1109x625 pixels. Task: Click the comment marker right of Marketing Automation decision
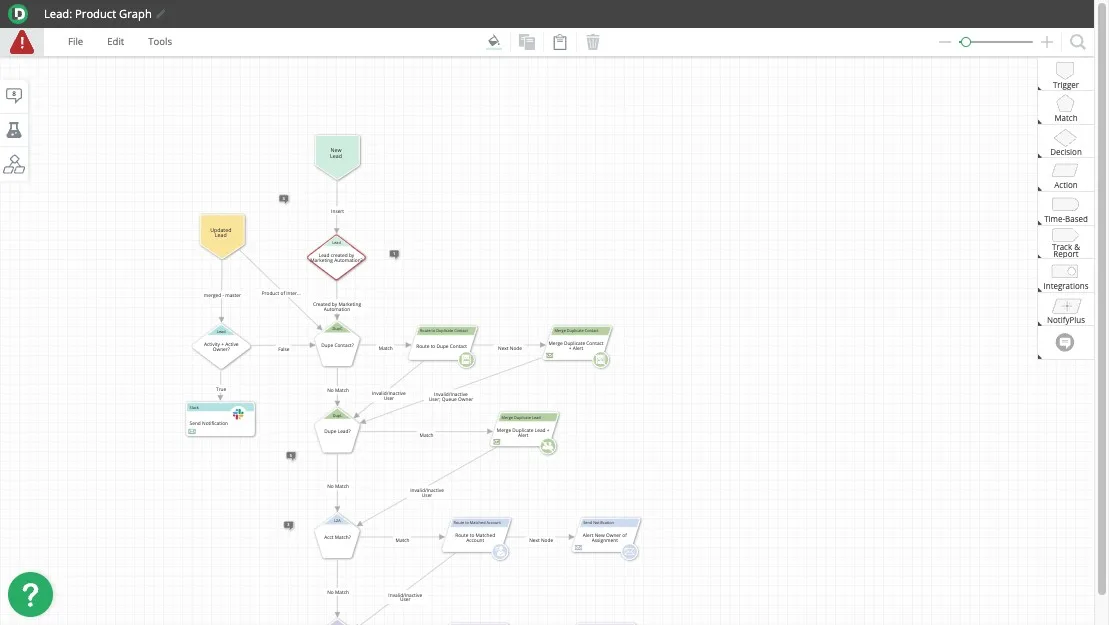[394, 254]
